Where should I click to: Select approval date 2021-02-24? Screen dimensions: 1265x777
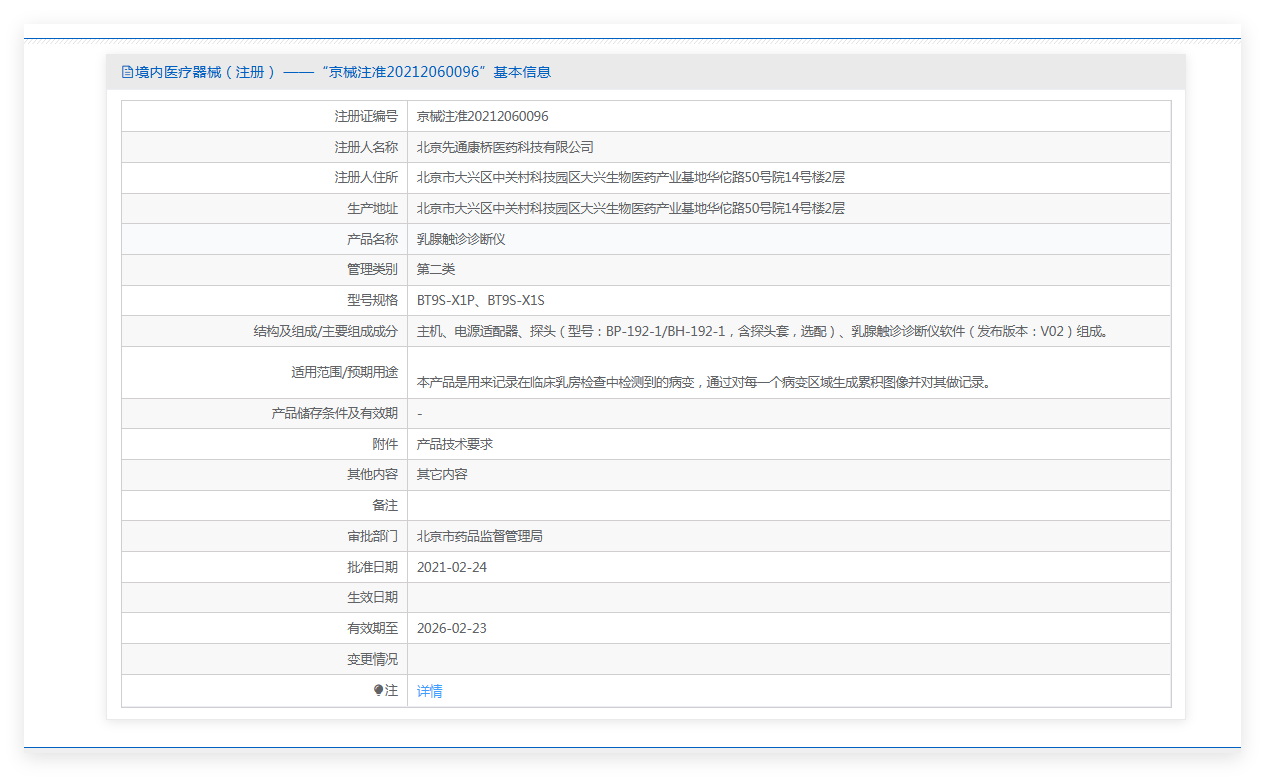click(452, 567)
